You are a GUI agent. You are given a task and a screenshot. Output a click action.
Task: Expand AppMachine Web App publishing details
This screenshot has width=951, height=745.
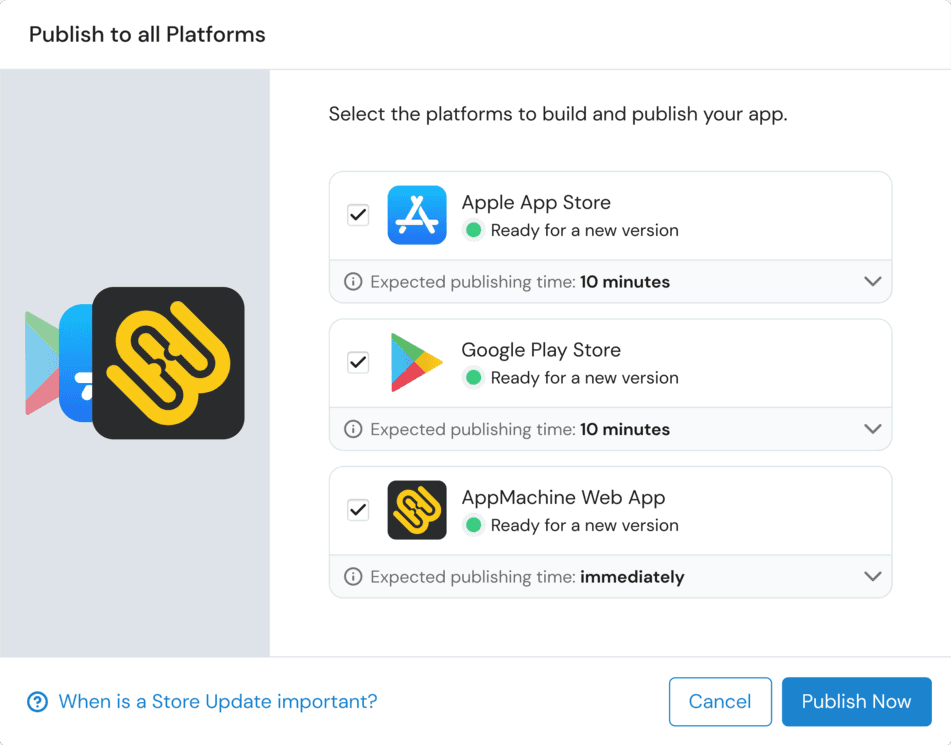pos(871,577)
